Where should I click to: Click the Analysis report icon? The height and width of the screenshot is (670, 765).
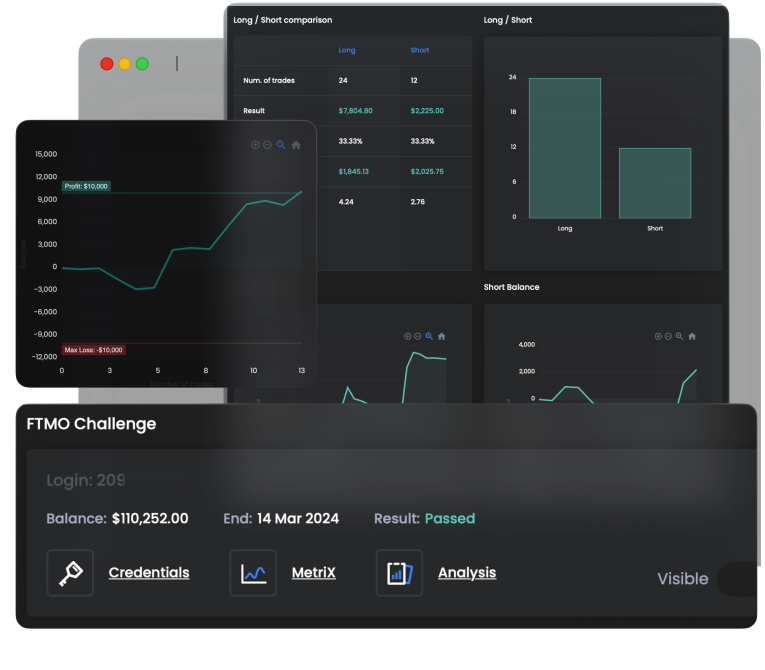[399, 573]
